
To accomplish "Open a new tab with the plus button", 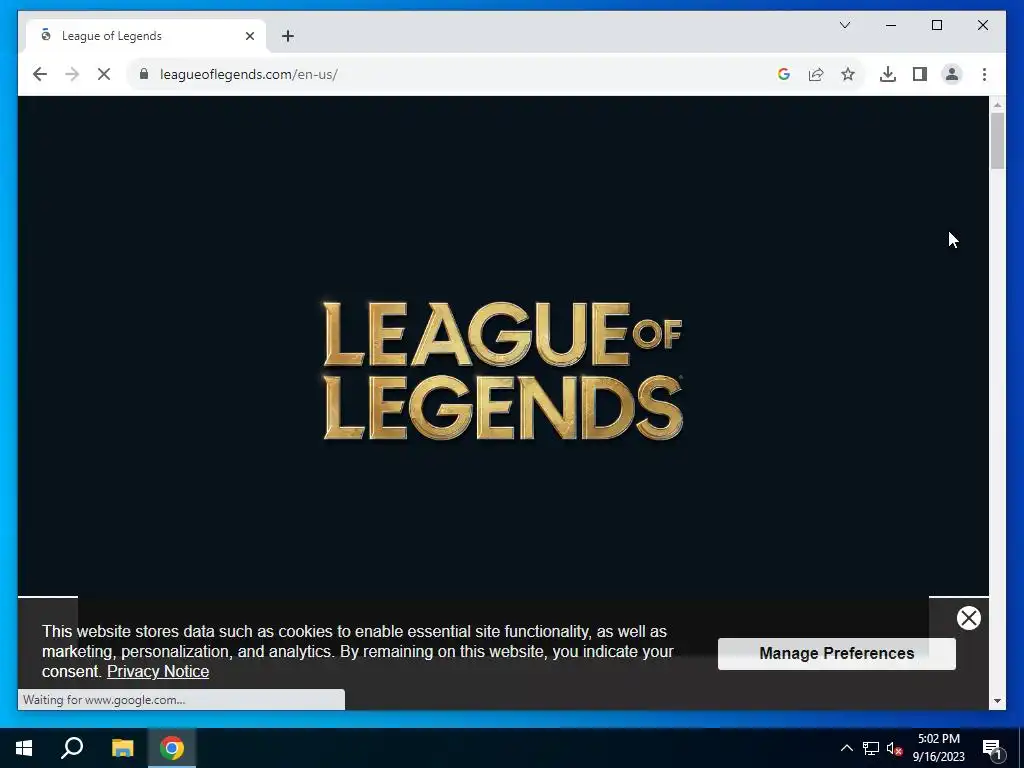I will pos(288,36).
